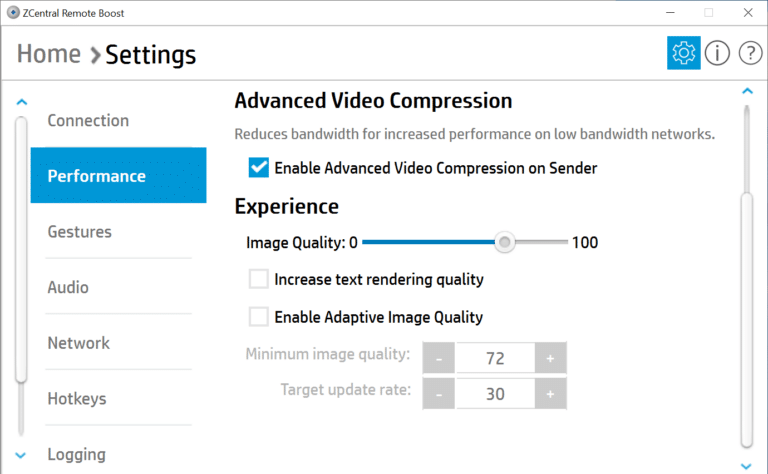Enable Increase text rendering quality
This screenshot has height=474, width=768.
coord(259,279)
